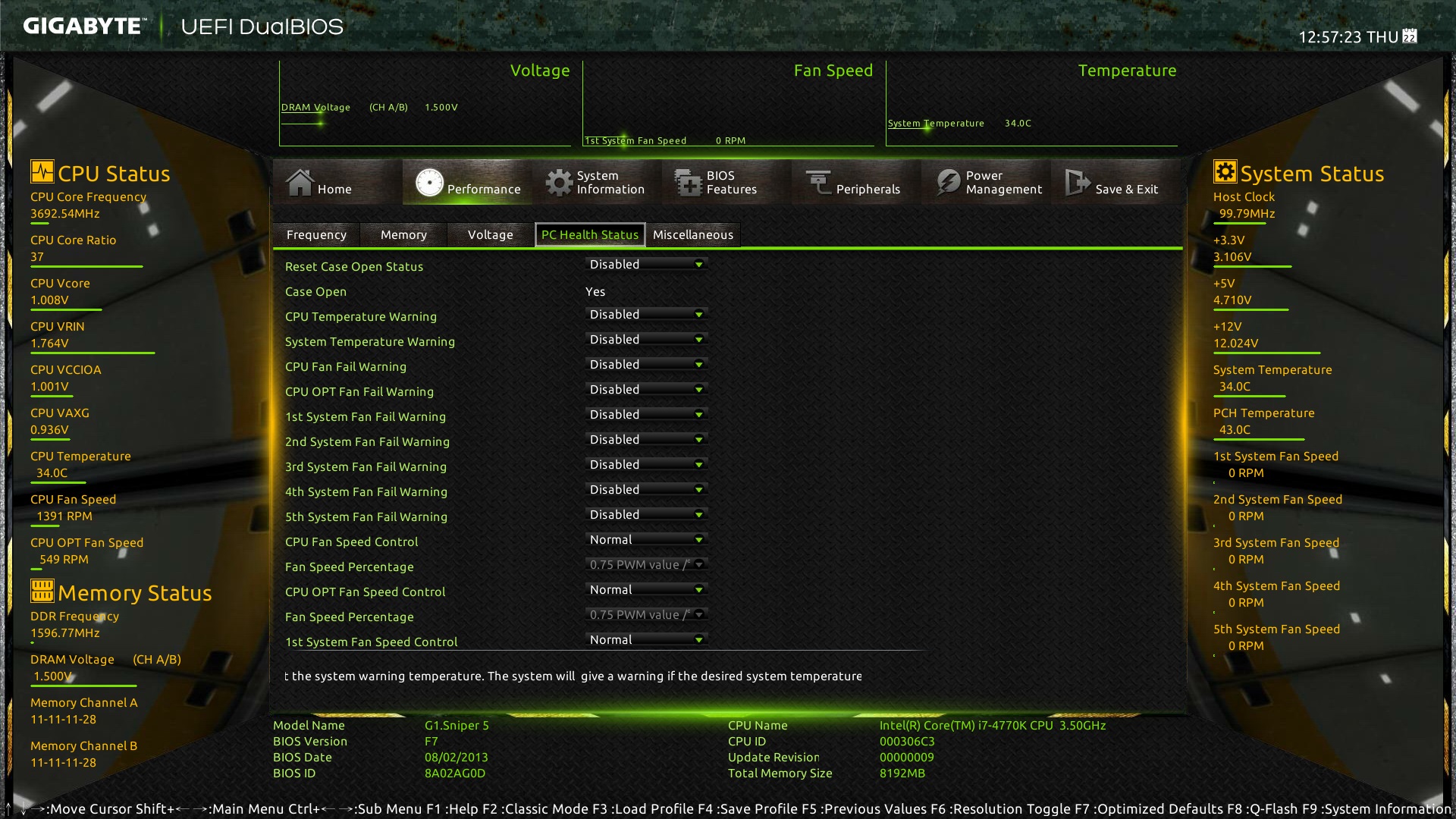
Task: Click the System Temperature graph entry
Action: tap(959, 123)
